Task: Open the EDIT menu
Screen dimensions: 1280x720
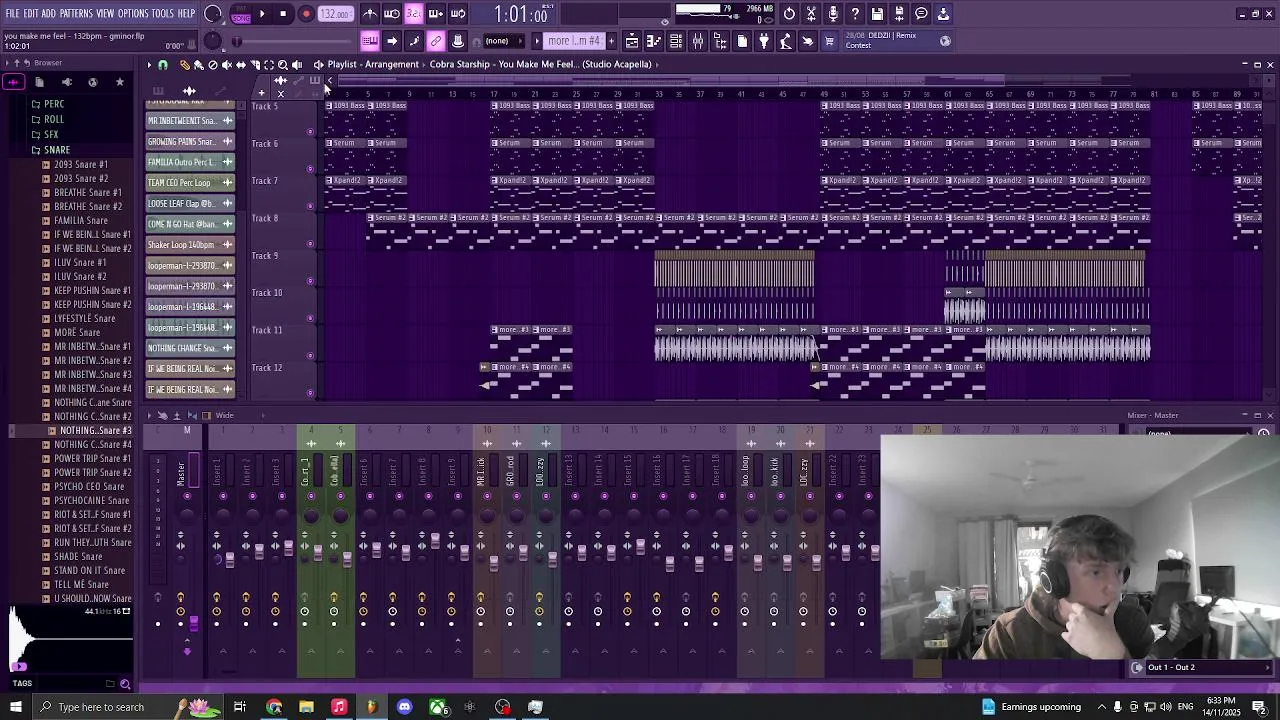Action: coord(31,14)
